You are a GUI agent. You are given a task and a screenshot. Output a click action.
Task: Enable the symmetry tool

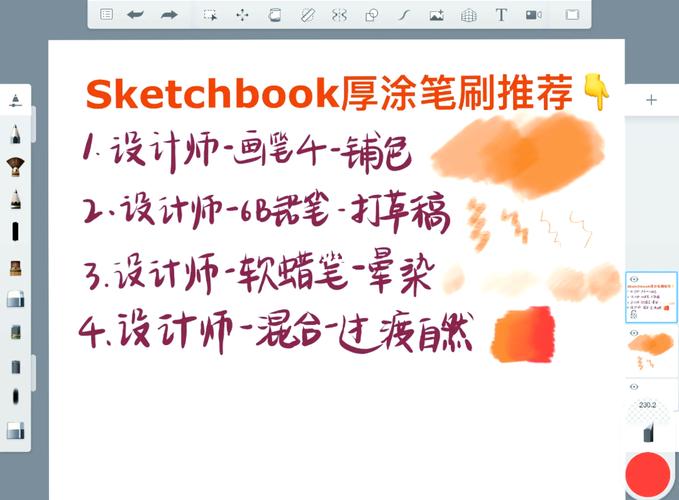point(340,15)
